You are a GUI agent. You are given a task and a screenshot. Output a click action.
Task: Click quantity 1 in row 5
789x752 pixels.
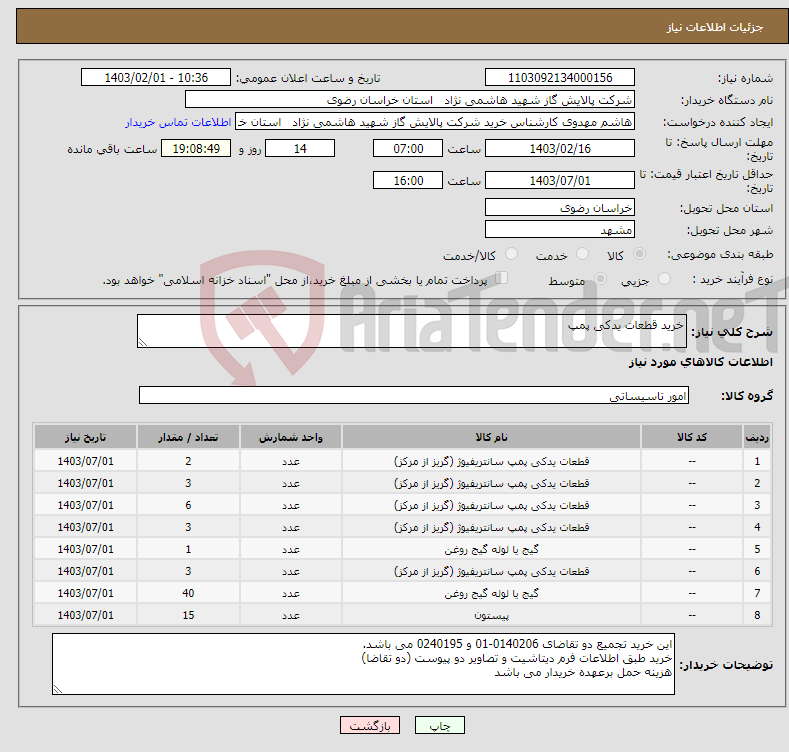coord(188,549)
